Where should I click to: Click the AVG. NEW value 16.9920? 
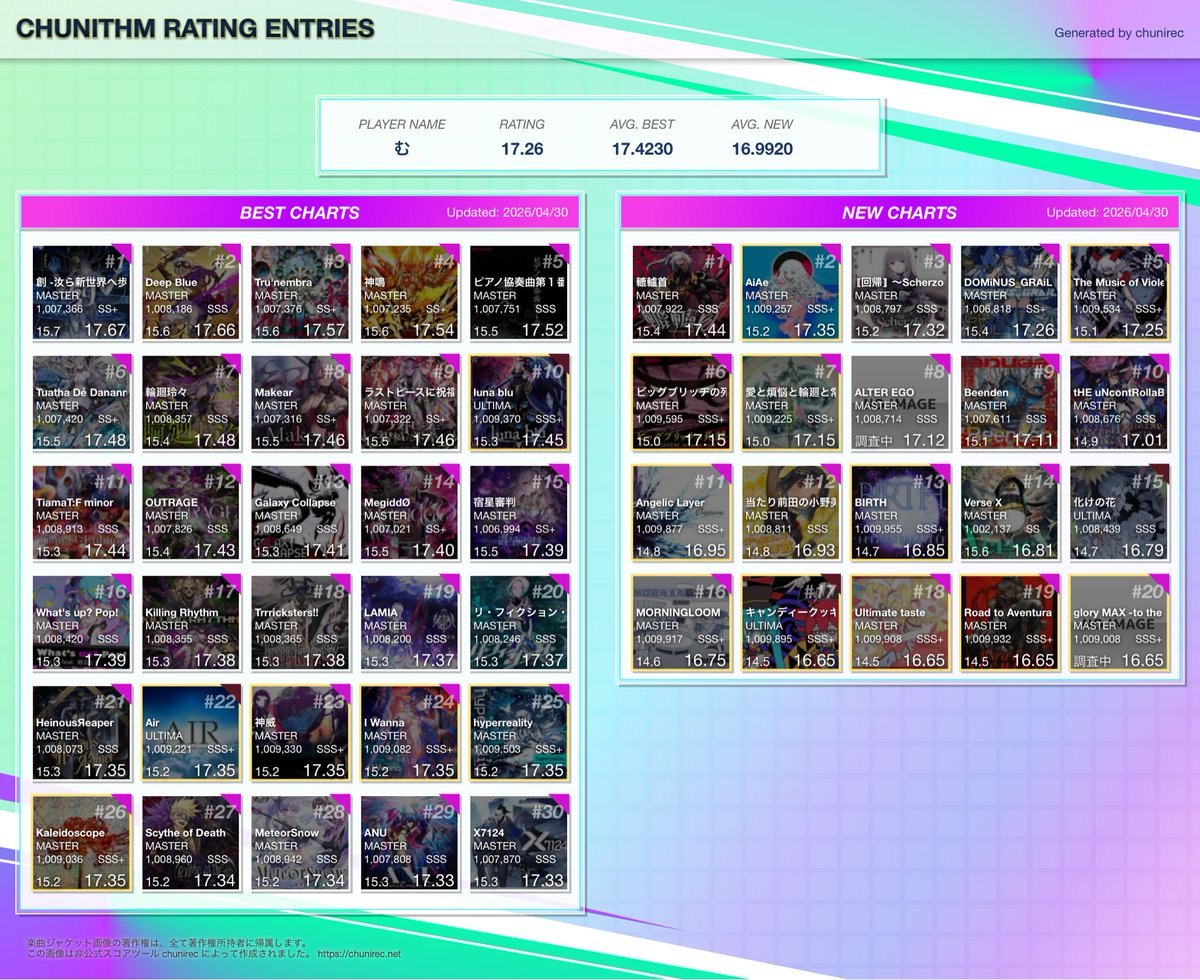[762, 149]
